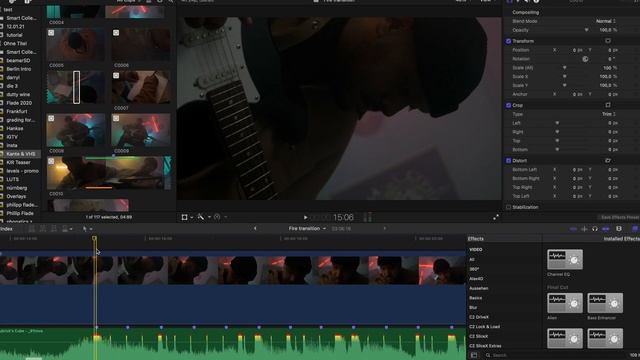Open the Crop Type Trim dropdown
640x360 pixels.
[609, 114]
